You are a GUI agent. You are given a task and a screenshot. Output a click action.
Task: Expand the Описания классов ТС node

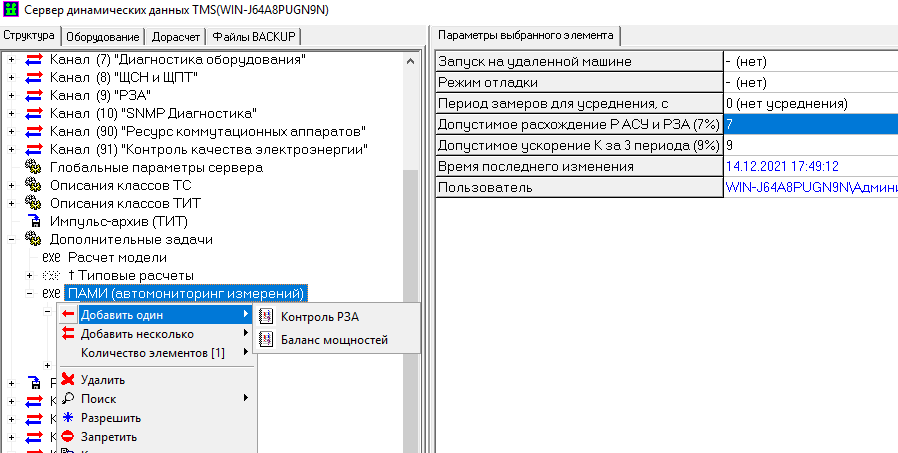click(x=11, y=186)
